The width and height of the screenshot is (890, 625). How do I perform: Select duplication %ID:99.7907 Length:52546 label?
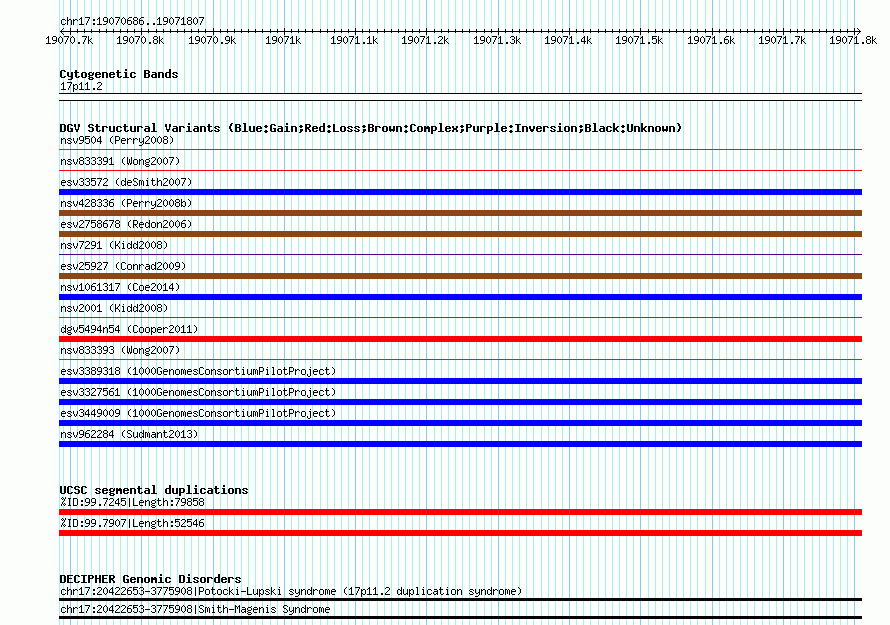click(x=132, y=523)
